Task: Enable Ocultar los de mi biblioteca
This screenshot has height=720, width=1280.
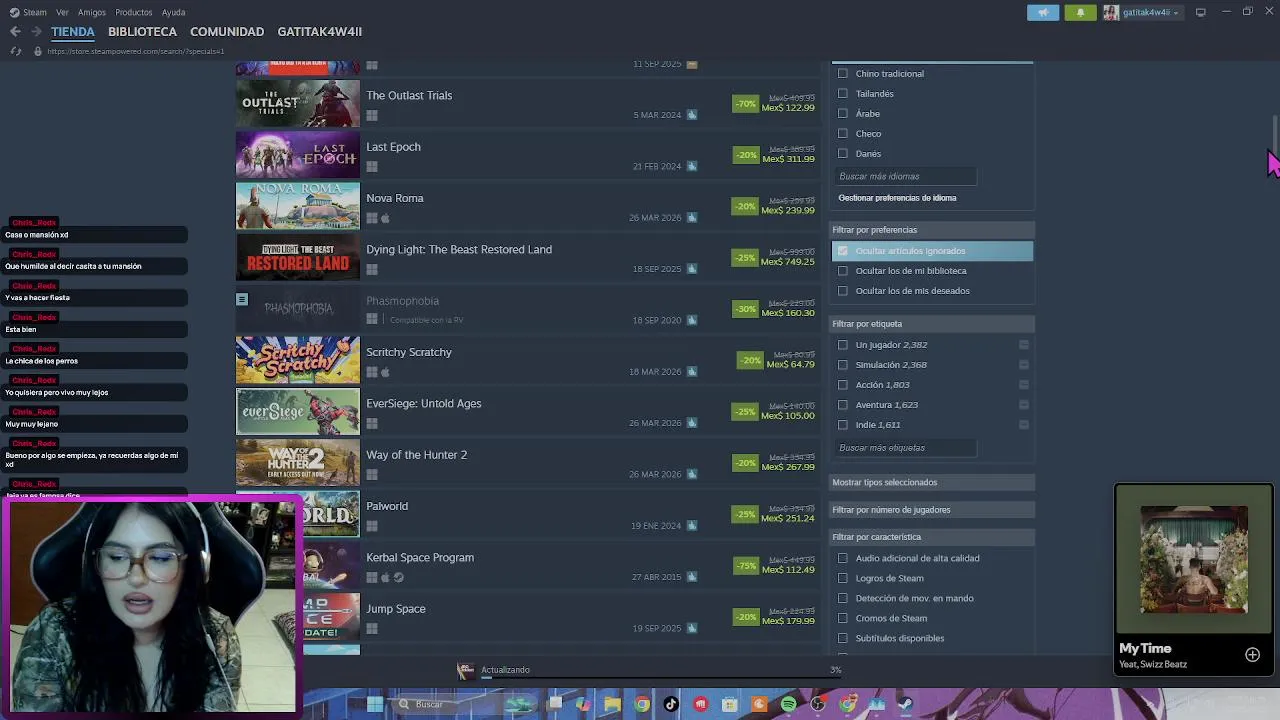Action: pyautogui.click(x=843, y=271)
